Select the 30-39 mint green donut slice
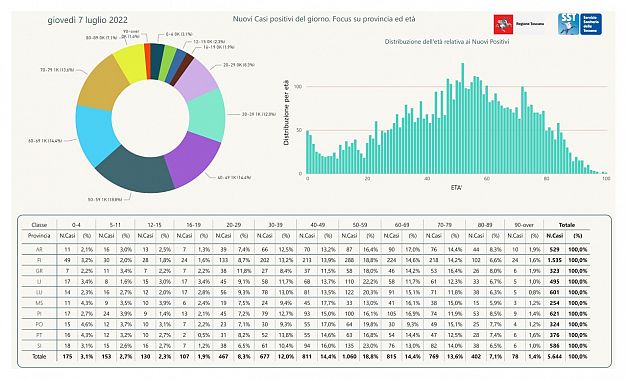Image resolution: width=627 pixels, height=380 pixels. [207, 115]
